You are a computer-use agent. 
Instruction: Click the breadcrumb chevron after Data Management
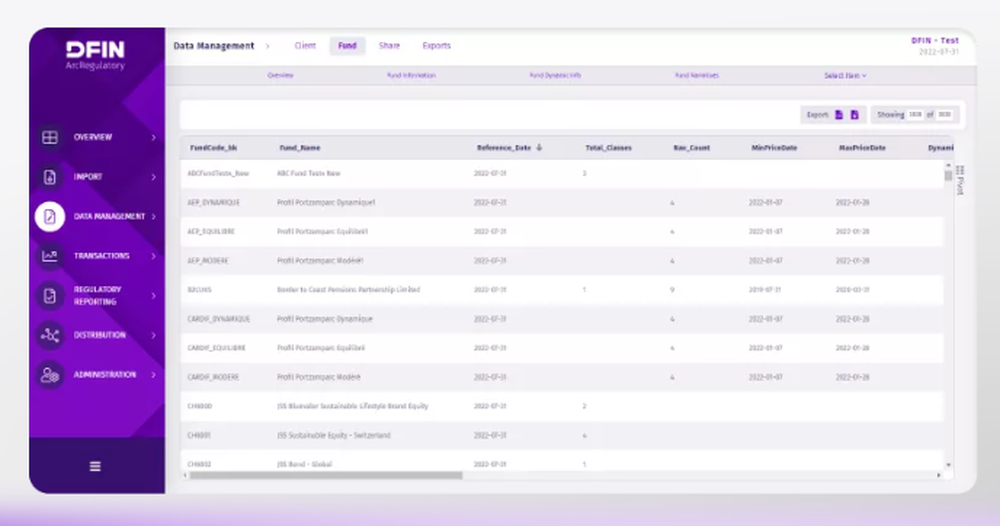click(x=267, y=46)
